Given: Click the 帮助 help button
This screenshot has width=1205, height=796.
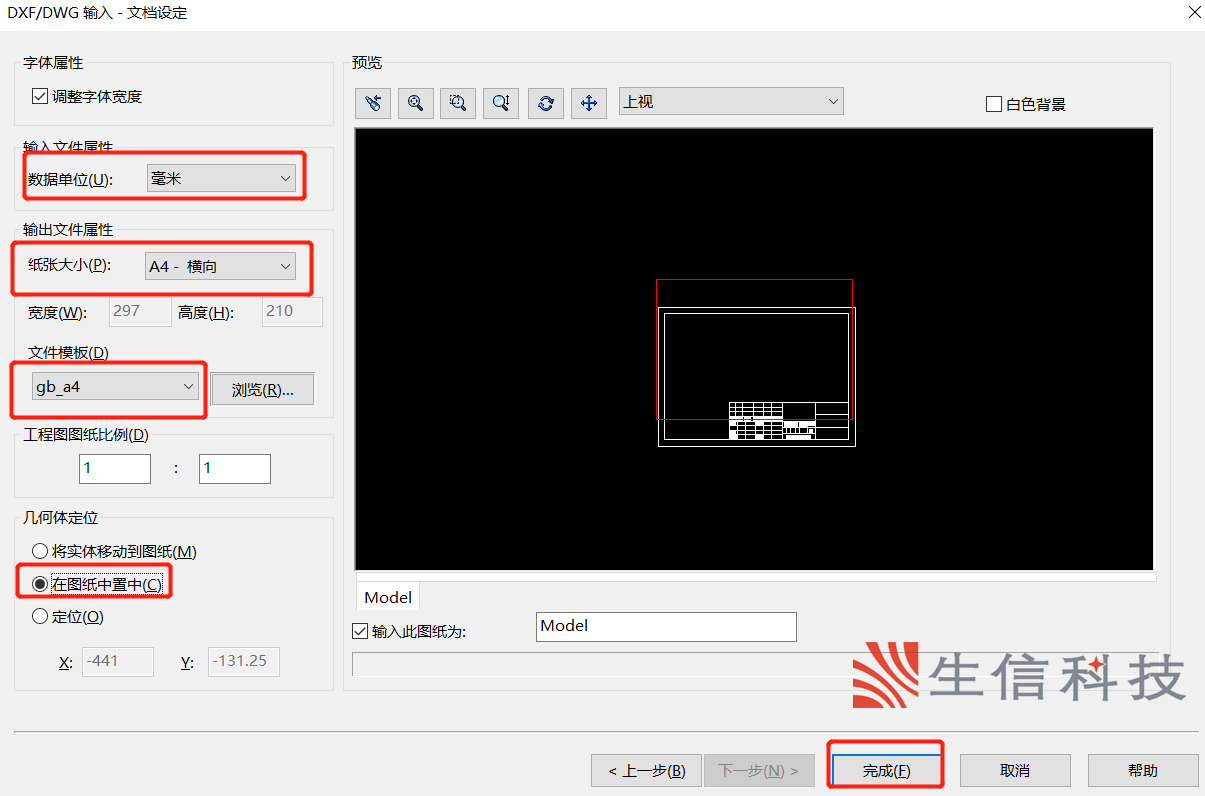Looking at the screenshot, I should 1143,771.
